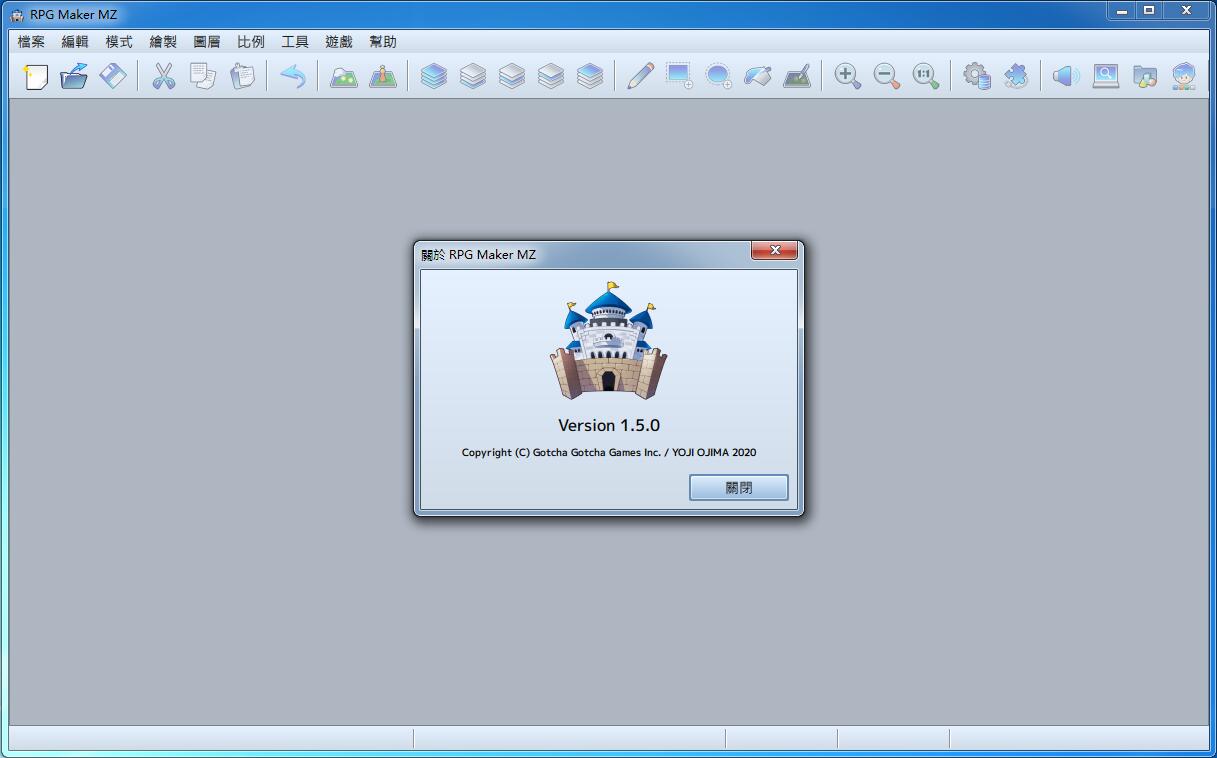The width and height of the screenshot is (1217, 758).
Task: Click the Copyright Gotcha Gotcha Games text
Action: point(609,452)
